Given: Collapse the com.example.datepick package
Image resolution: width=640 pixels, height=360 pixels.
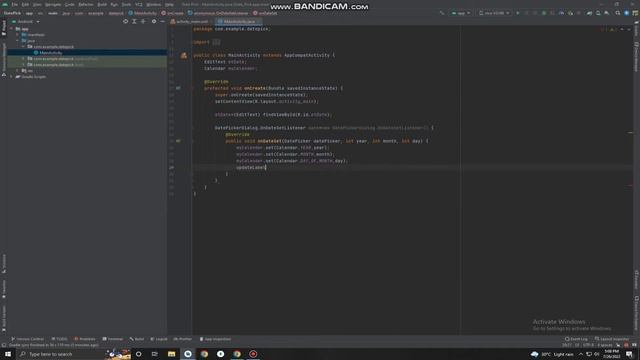Looking at the screenshot, I should click(x=24, y=47).
